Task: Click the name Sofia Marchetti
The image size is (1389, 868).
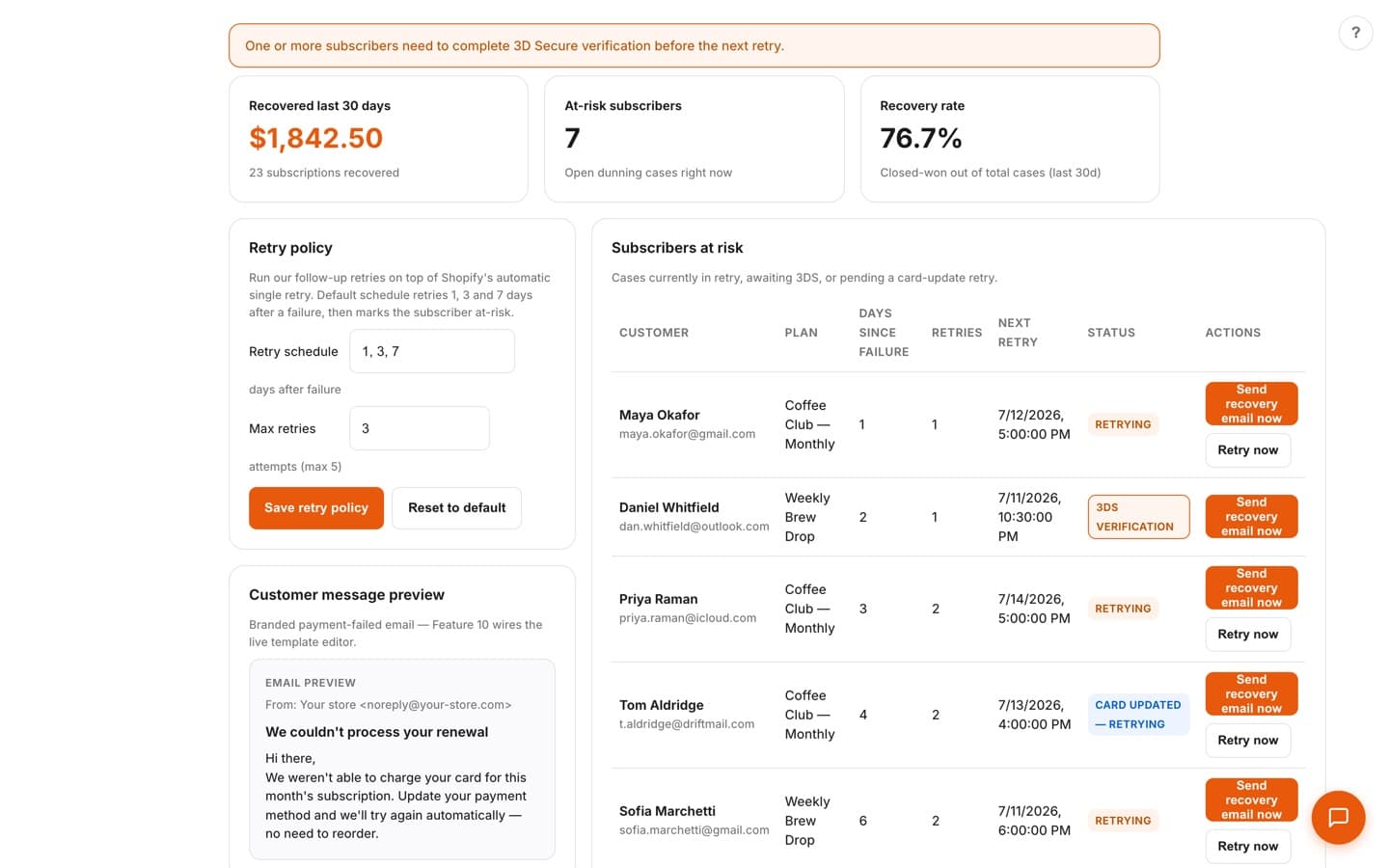Action: click(x=667, y=811)
